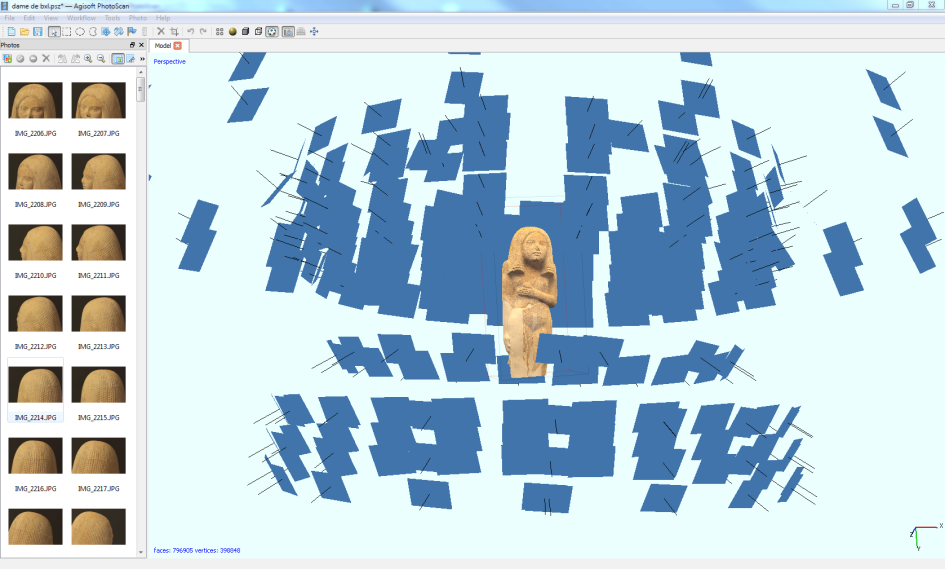Expand the Photos toolbar overflow chevron
945x569 pixels.
(x=142, y=59)
